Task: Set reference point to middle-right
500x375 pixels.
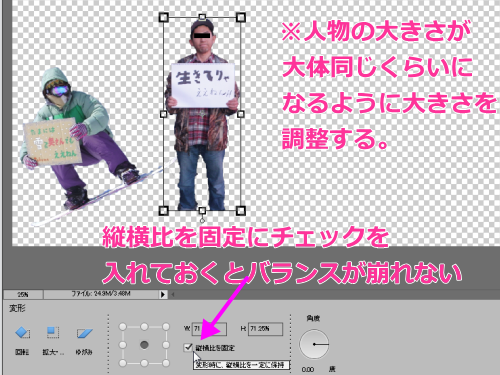Action: point(166,345)
